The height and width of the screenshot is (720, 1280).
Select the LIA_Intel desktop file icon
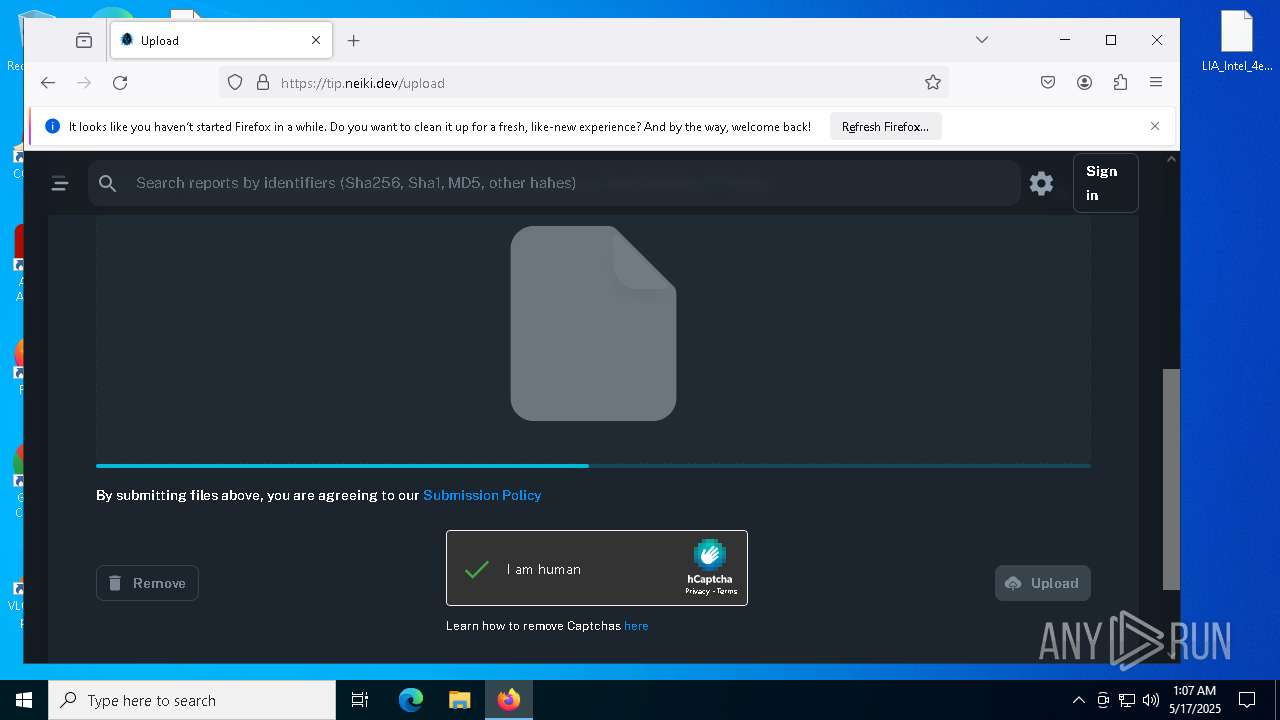click(x=1237, y=42)
